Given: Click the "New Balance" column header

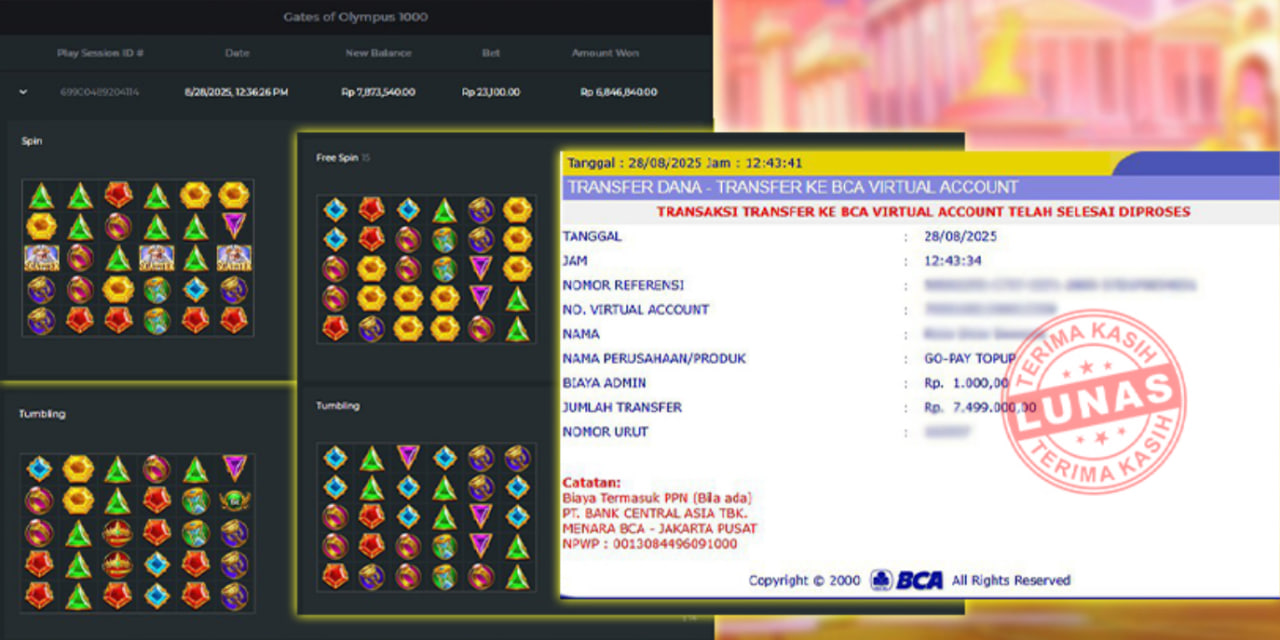Looking at the screenshot, I should click(x=378, y=53).
